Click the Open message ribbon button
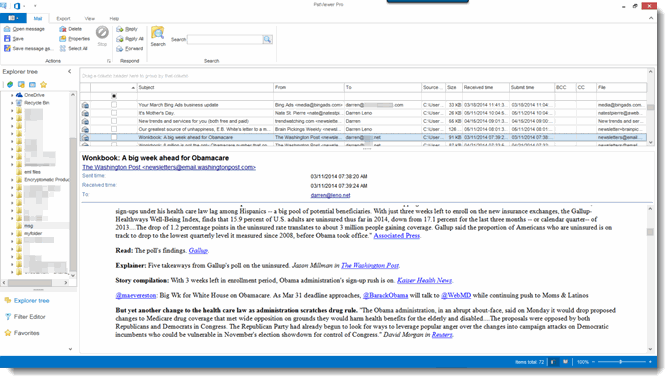672x383 pixels. [24, 29]
